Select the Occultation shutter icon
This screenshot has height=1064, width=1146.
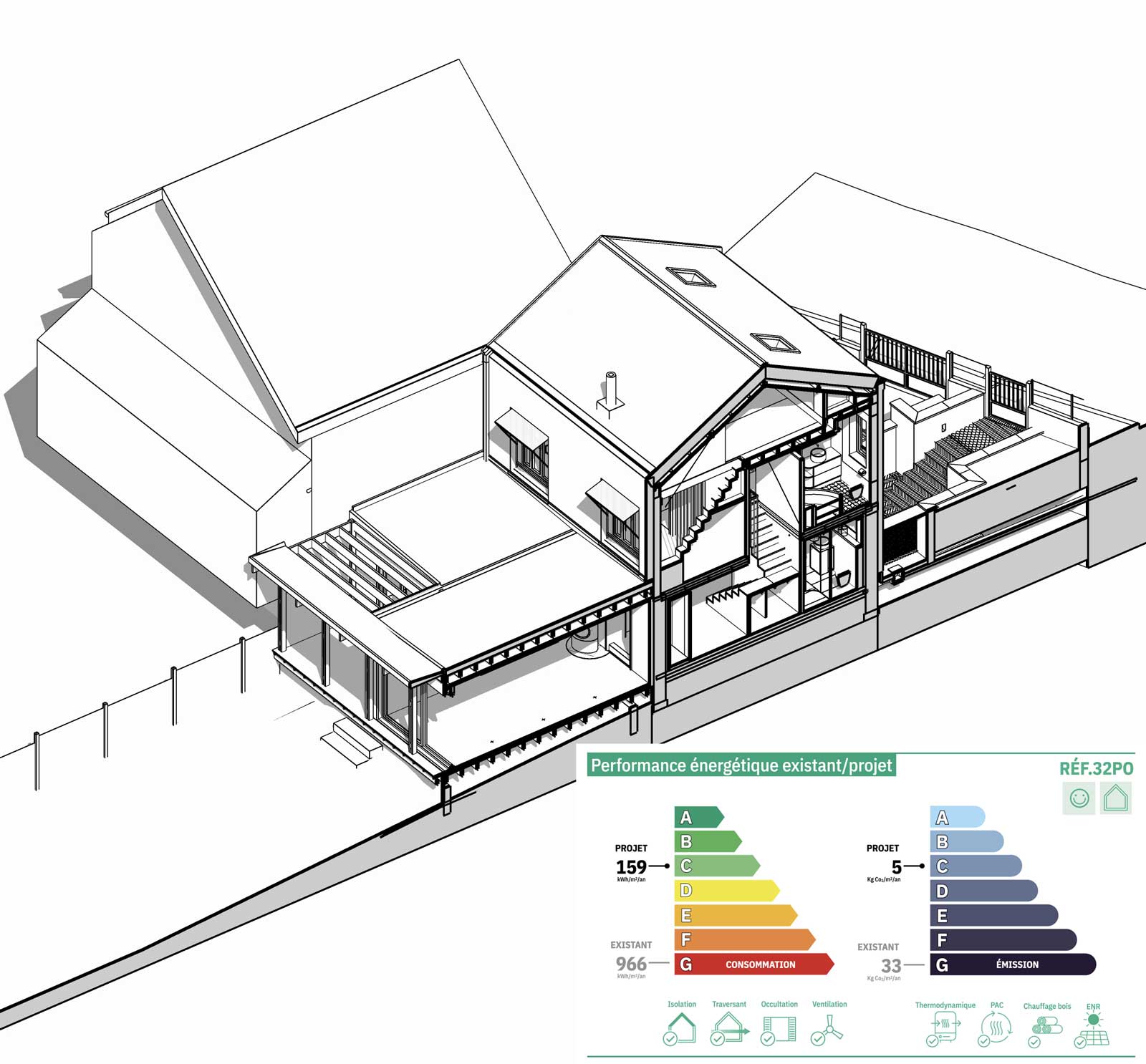click(779, 1029)
